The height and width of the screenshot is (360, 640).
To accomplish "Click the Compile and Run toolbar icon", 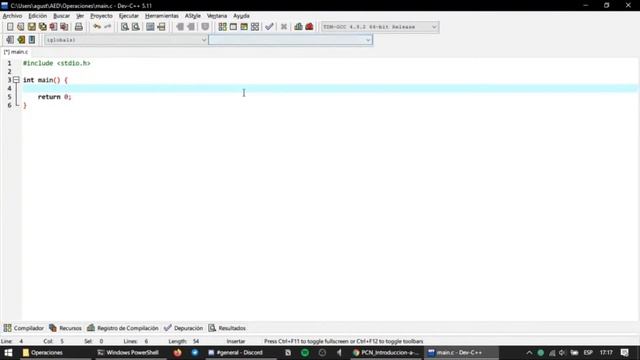I will coord(244,27).
